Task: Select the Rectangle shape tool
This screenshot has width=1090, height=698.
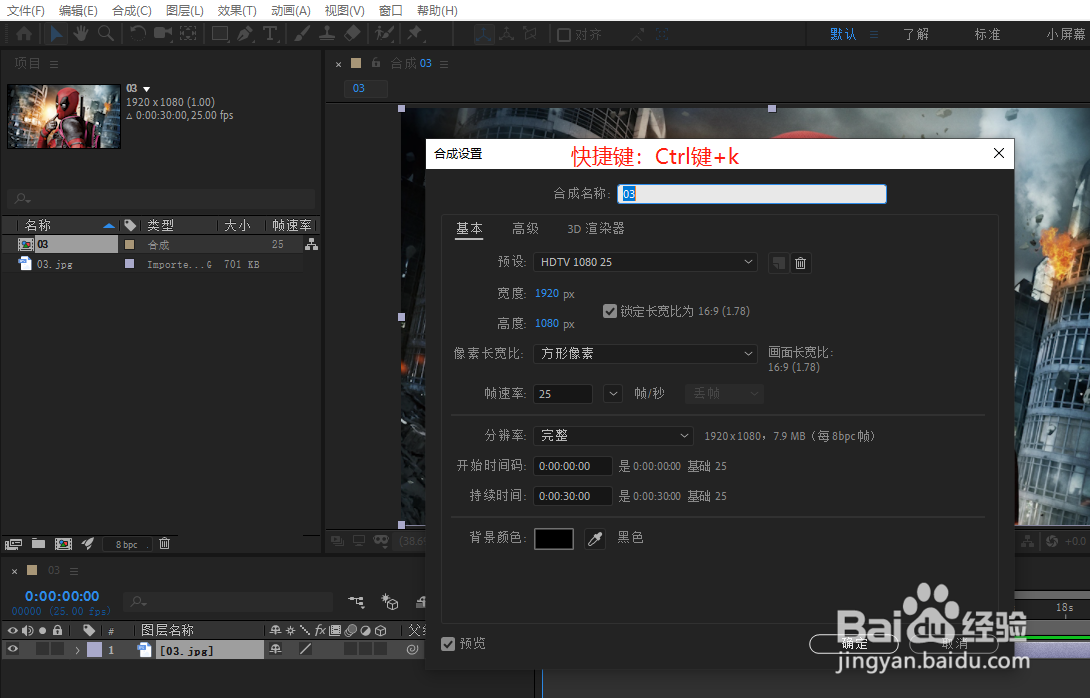Action: (x=220, y=33)
